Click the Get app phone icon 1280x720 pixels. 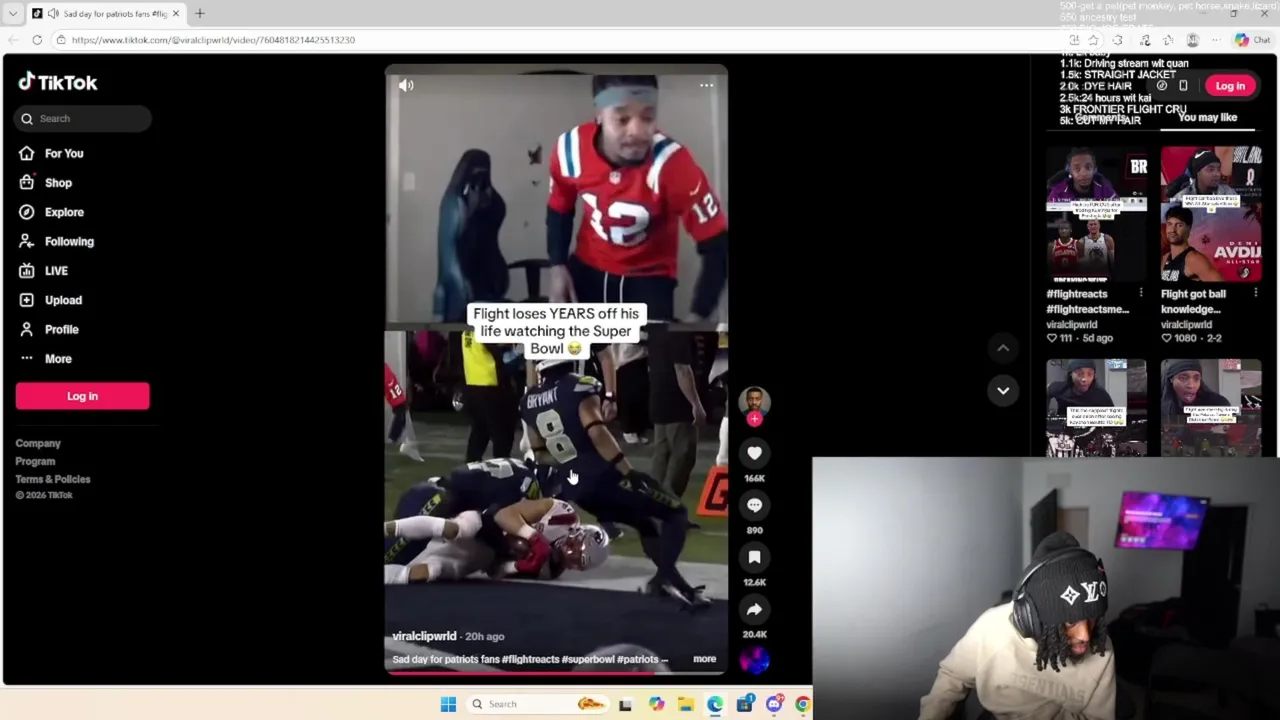tap(1183, 86)
